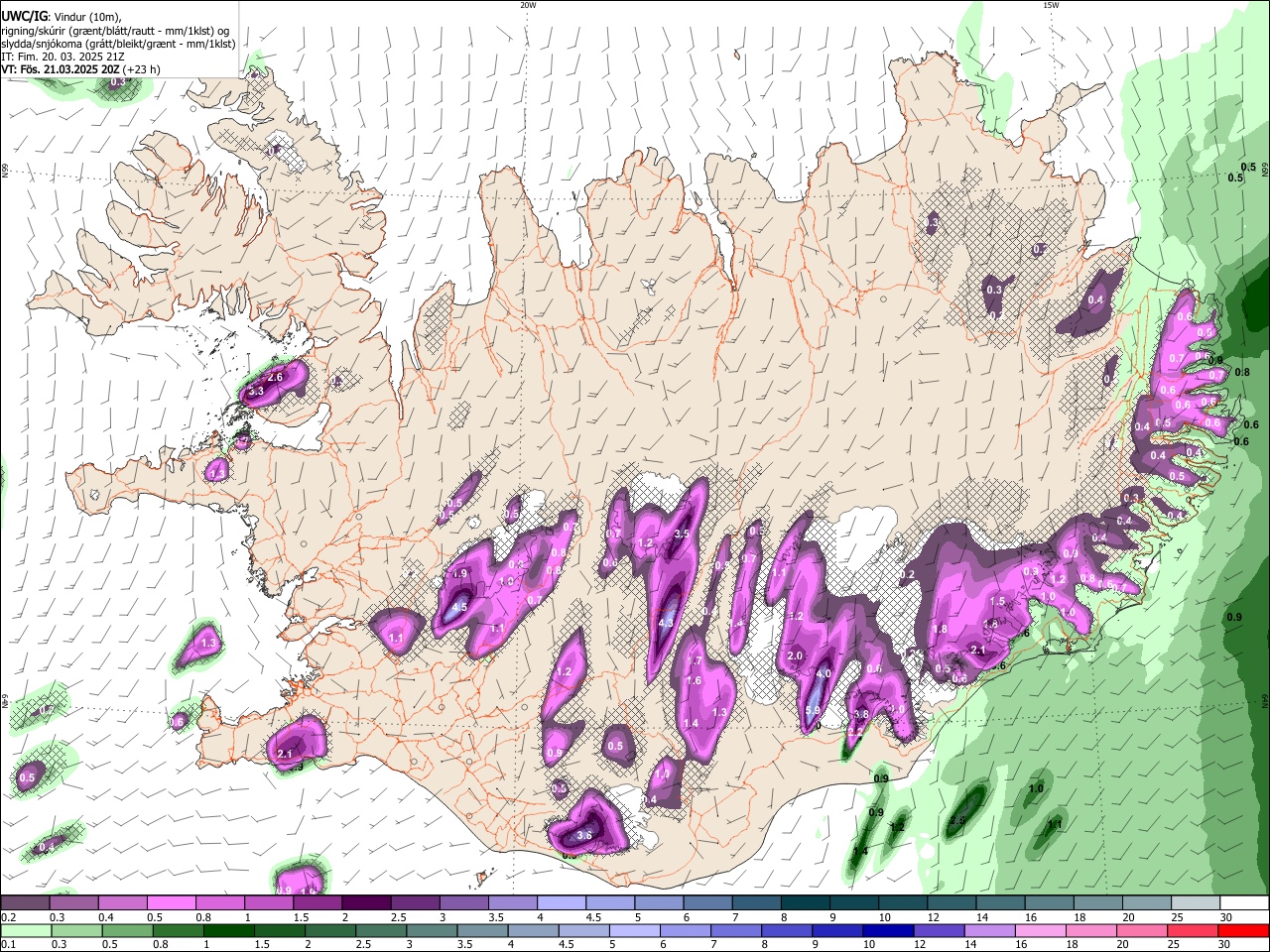
Task: Click the 'VT: Fös. 21.03.2025 20Z' valid time
Action: (60, 69)
